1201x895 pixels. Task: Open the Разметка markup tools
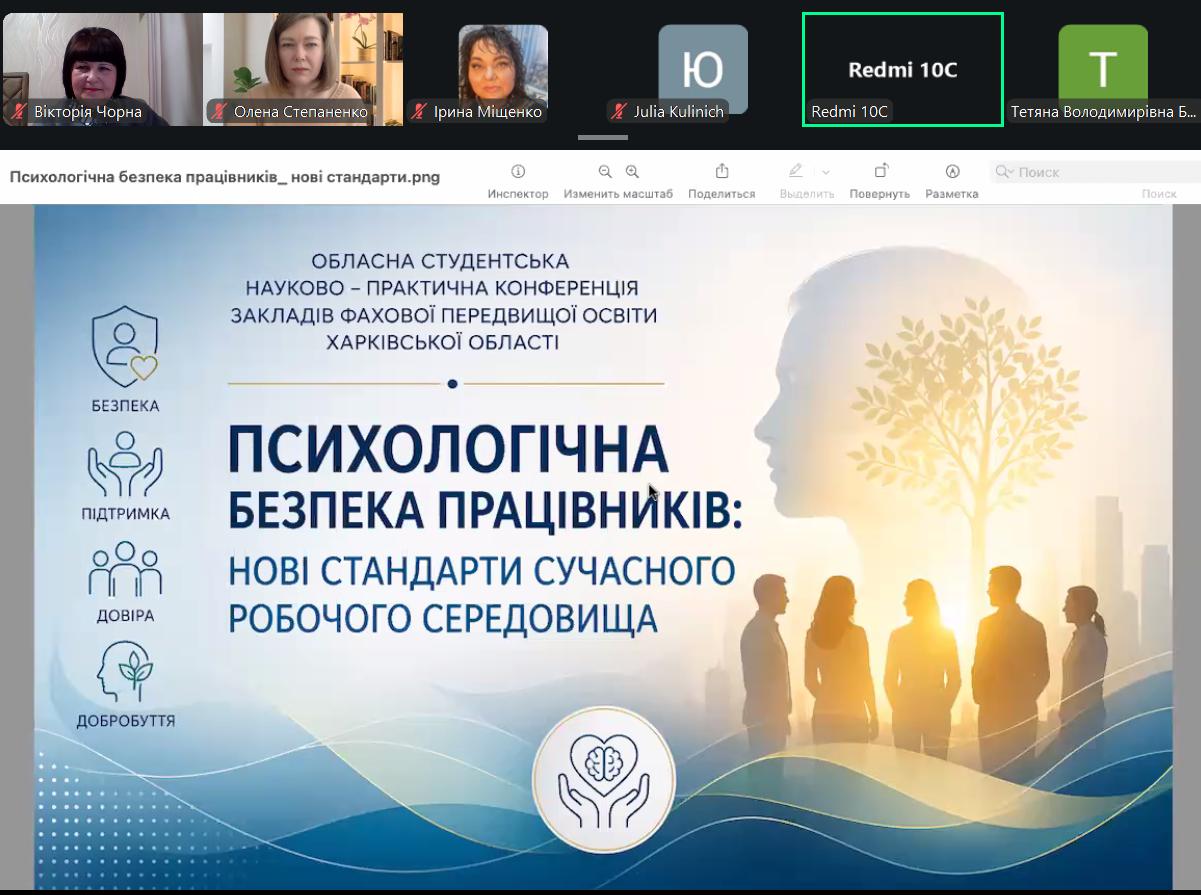(952, 171)
